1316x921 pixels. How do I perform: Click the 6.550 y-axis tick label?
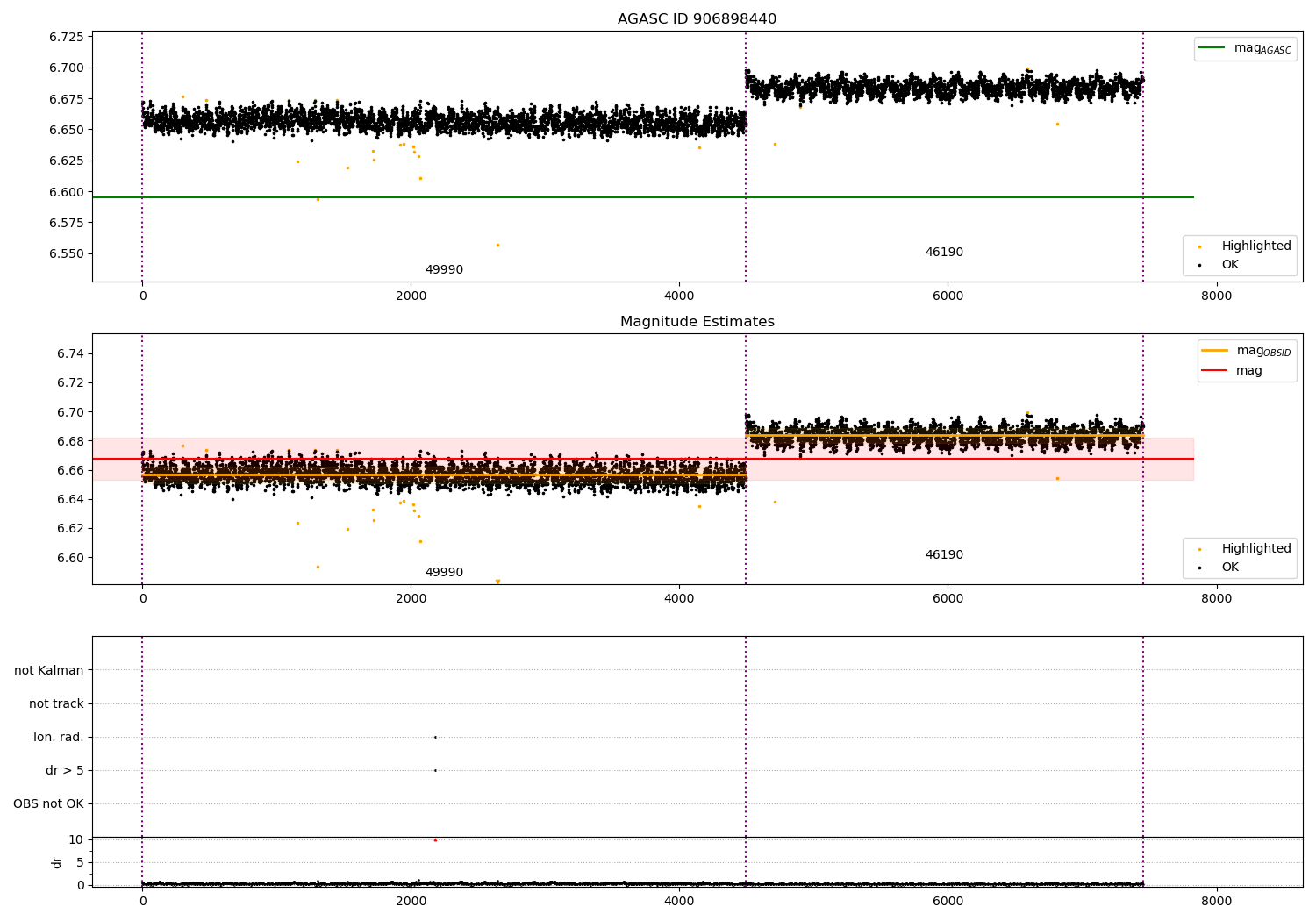coord(67,253)
